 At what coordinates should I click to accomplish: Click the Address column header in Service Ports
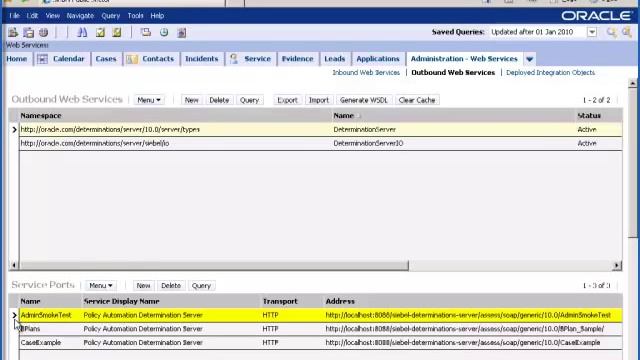tap(340, 302)
